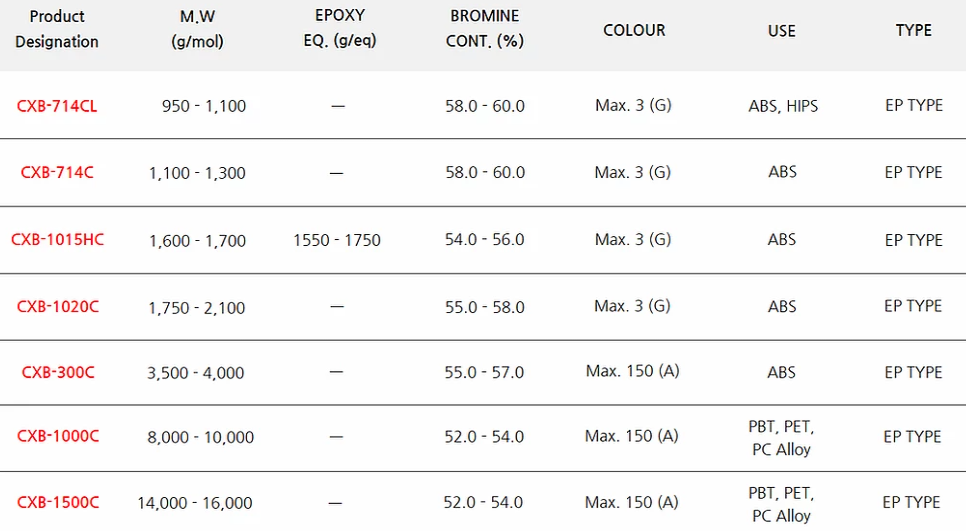Open the CXB-1000C product link

click(x=57, y=436)
